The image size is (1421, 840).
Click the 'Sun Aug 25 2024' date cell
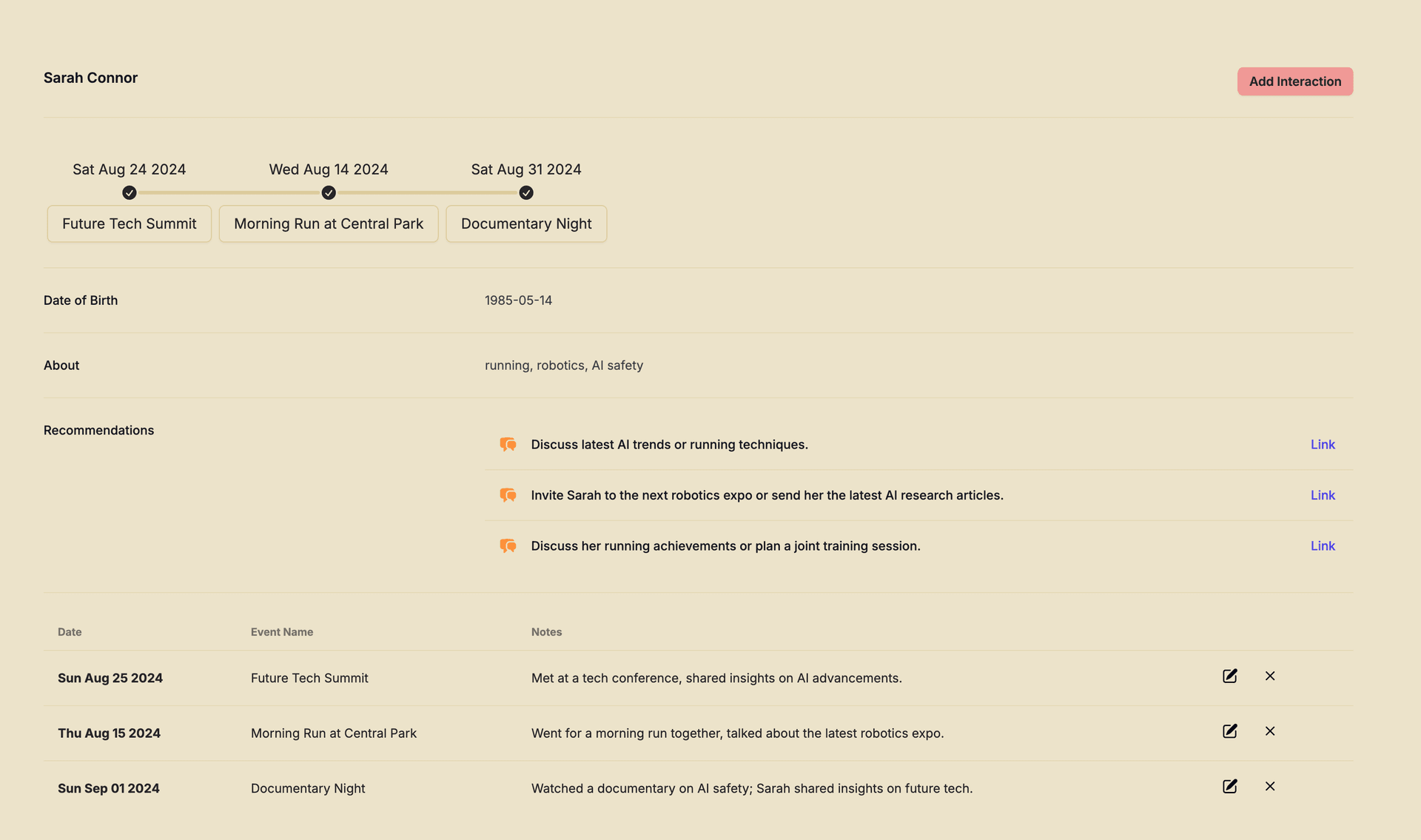click(110, 678)
